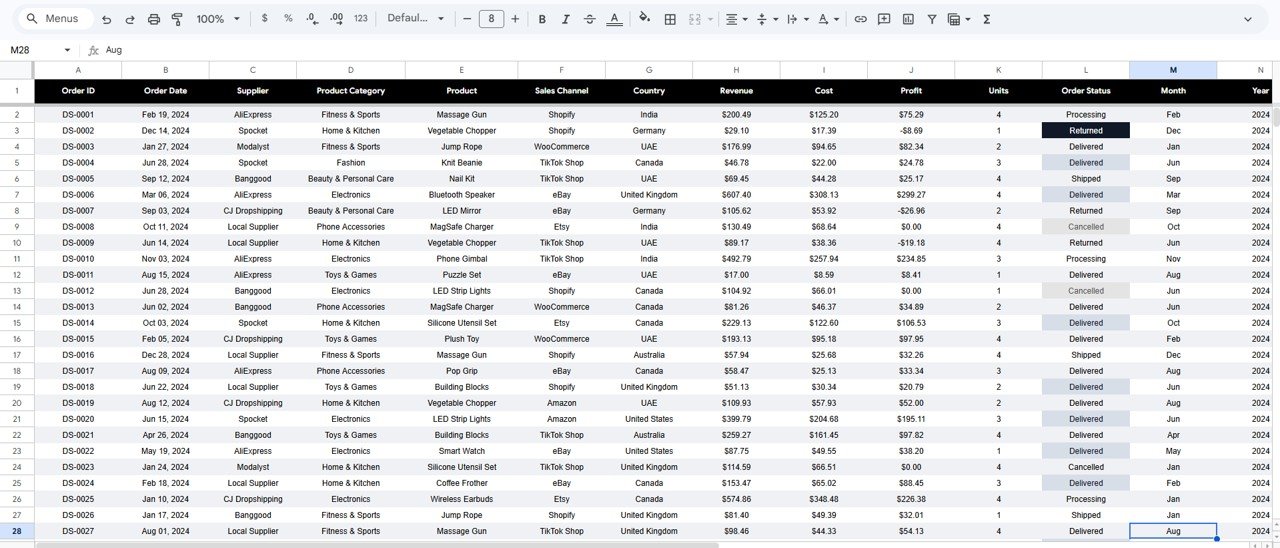1280x548 pixels.
Task: Create a filter
Action: point(932,19)
